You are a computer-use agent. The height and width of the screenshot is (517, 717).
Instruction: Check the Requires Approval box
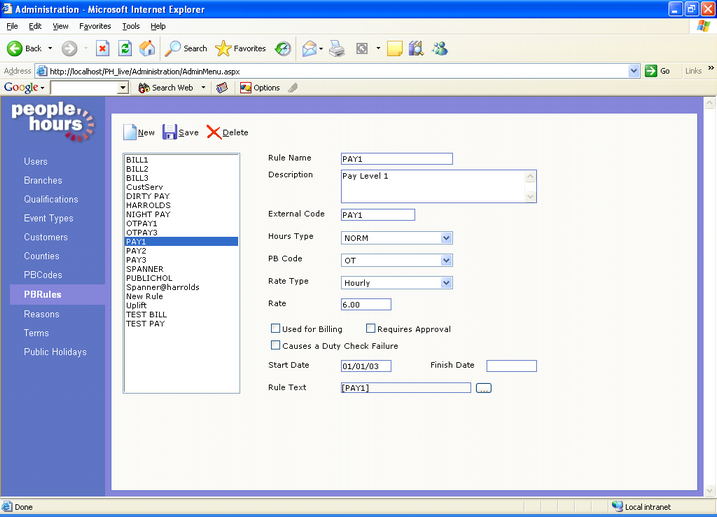click(371, 329)
